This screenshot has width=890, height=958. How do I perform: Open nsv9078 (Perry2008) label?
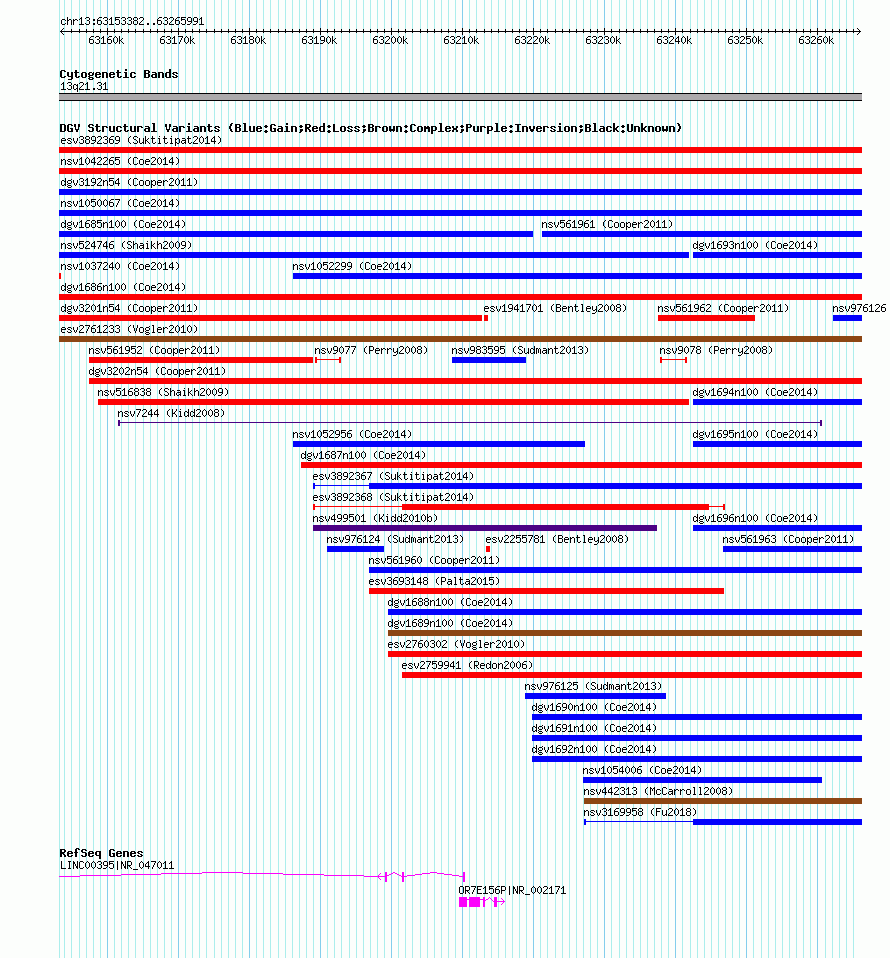pos(716,350)
